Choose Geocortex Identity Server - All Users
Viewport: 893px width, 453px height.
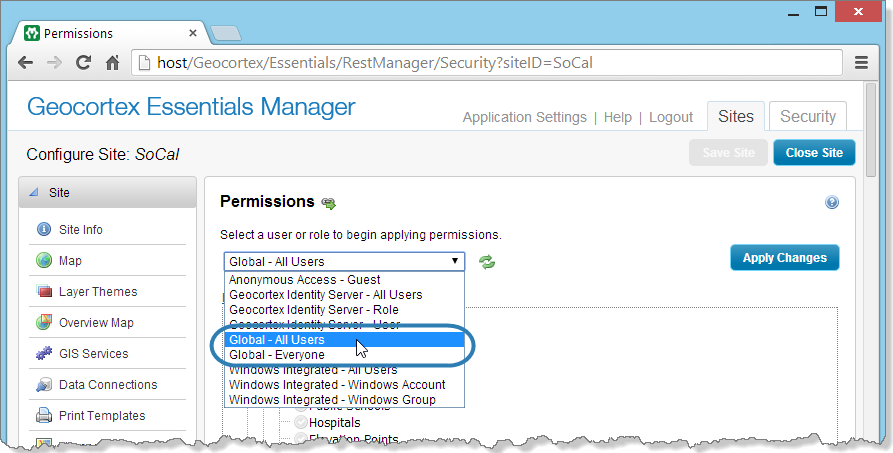(344, 295)
